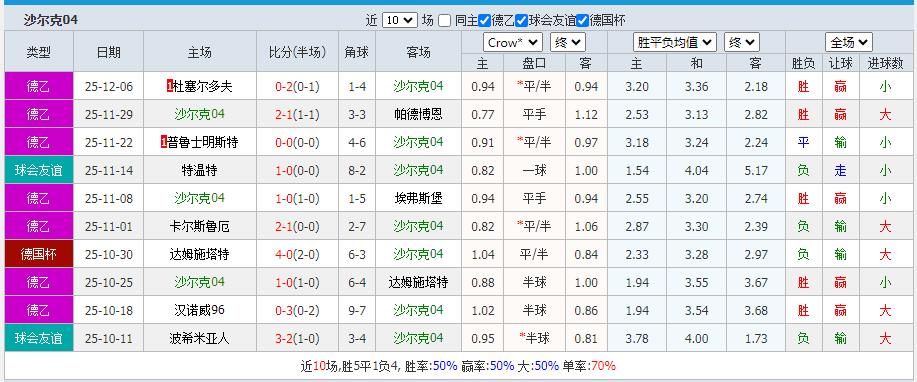
Task: Uncheck the 球会友谊 filter checkbox
Action: pos(521,20)
